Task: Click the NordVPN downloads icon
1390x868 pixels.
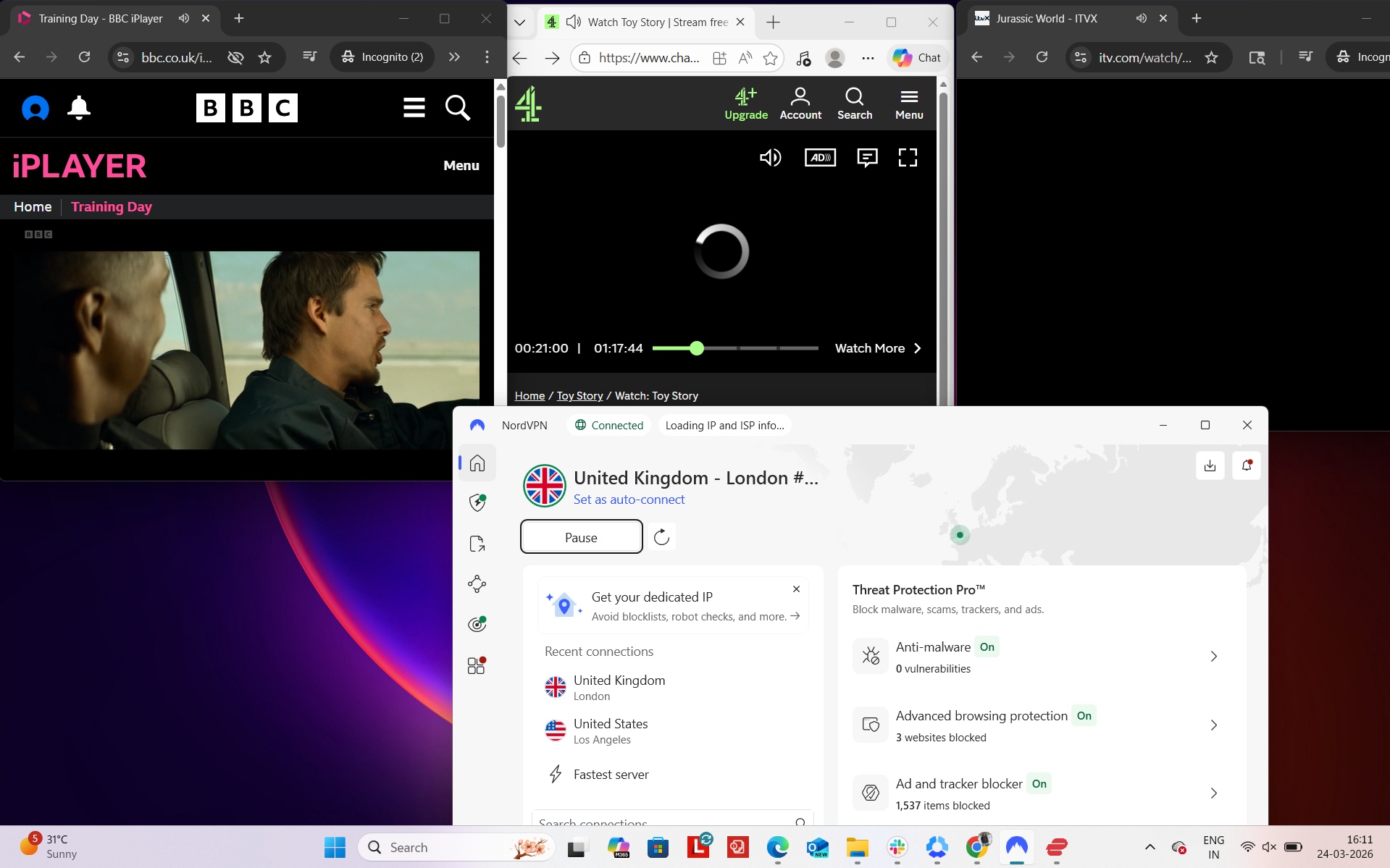Action: click(x=1210, y=465)
